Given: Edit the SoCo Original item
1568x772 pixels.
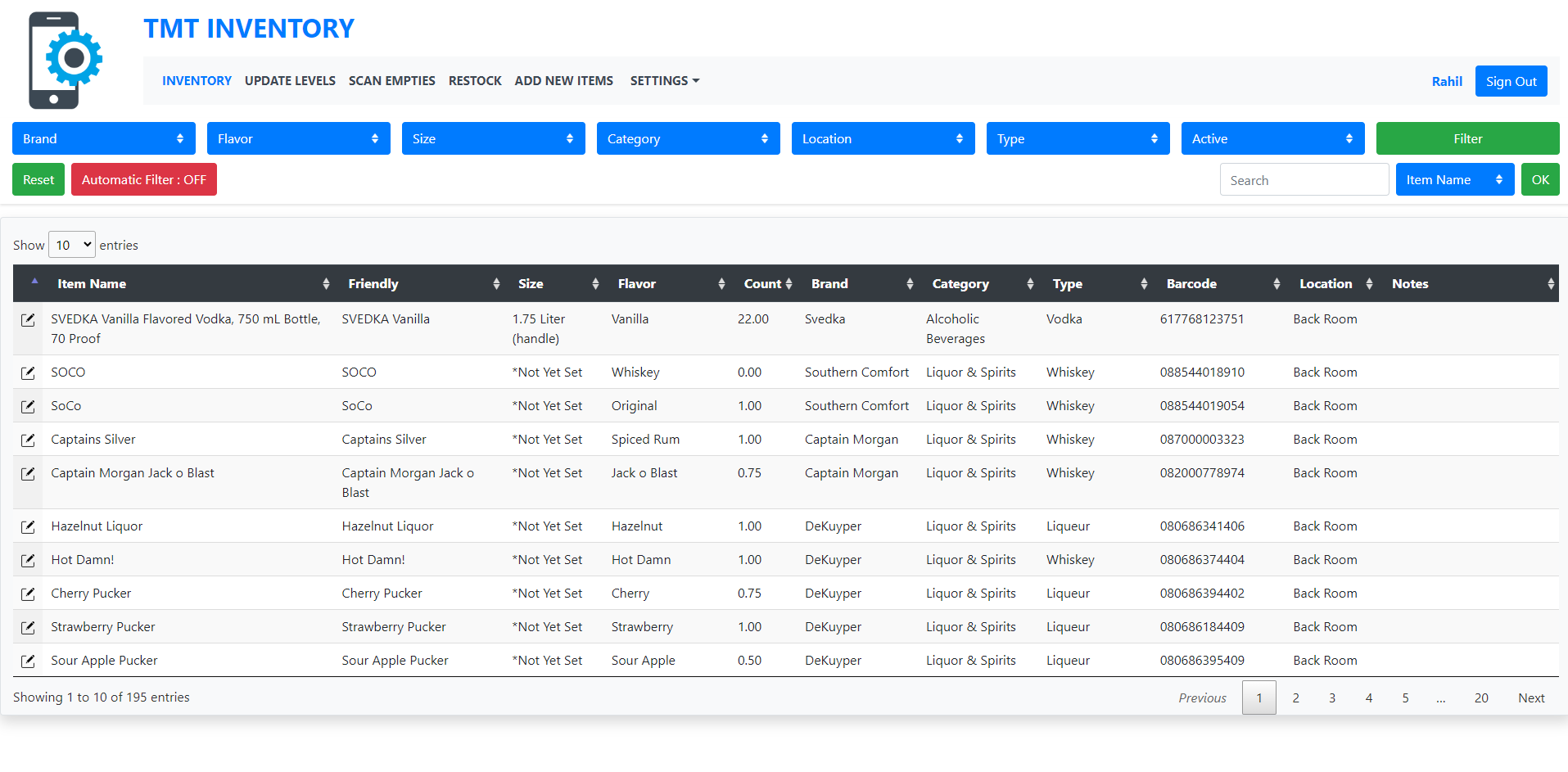Looking at the screenshot, I should click(x=28, y=407).
